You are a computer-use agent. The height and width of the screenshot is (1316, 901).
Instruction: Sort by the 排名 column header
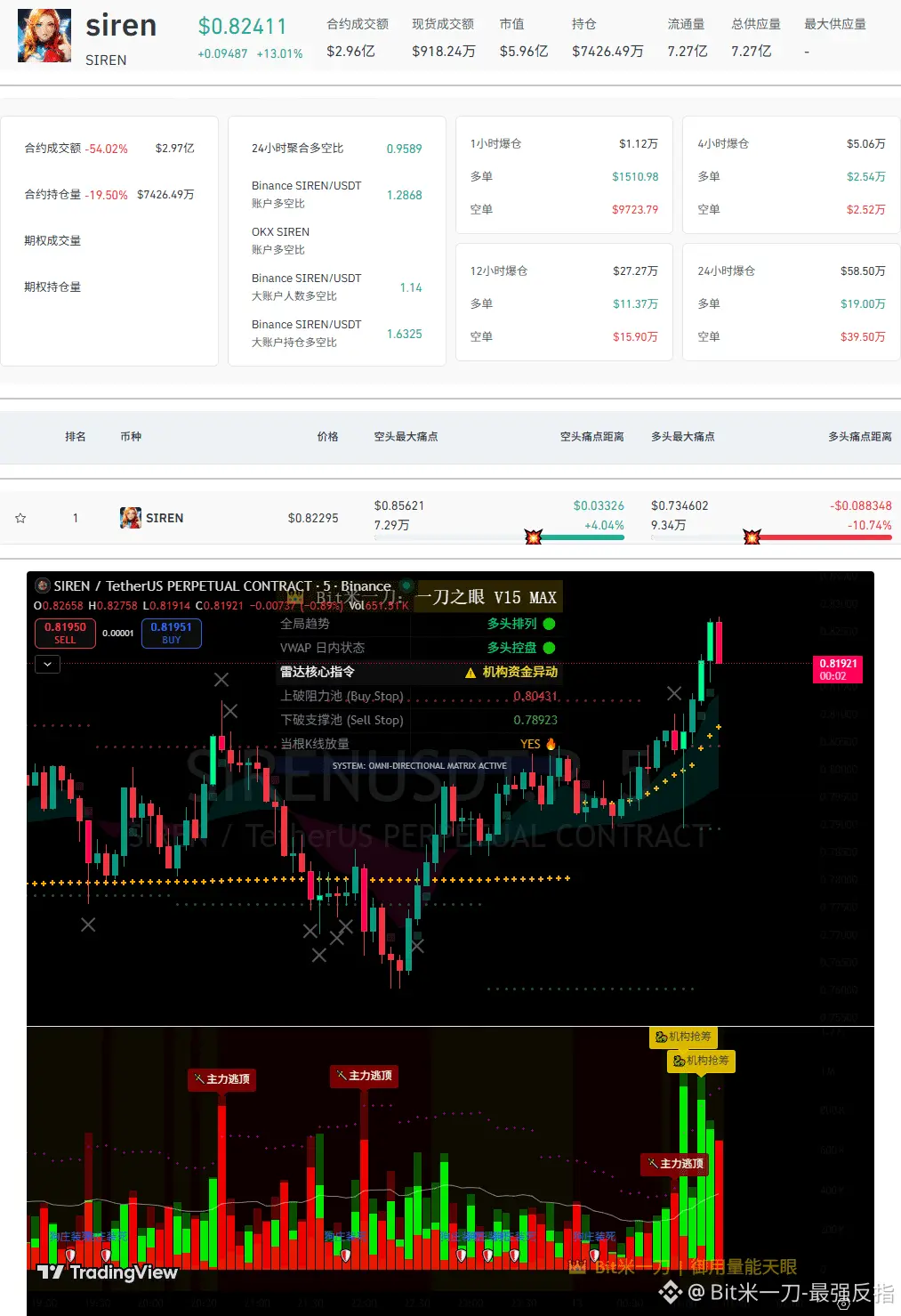(76, 437)
